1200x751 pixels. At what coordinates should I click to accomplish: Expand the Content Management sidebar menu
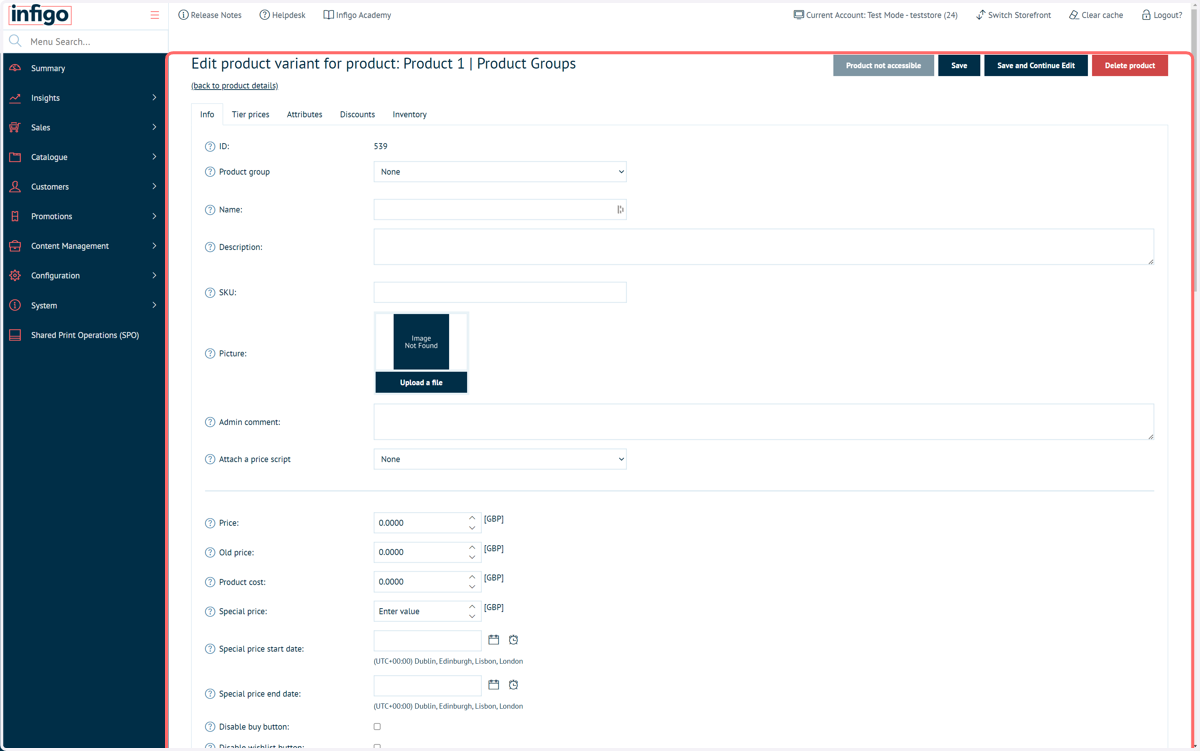point(154,246)
